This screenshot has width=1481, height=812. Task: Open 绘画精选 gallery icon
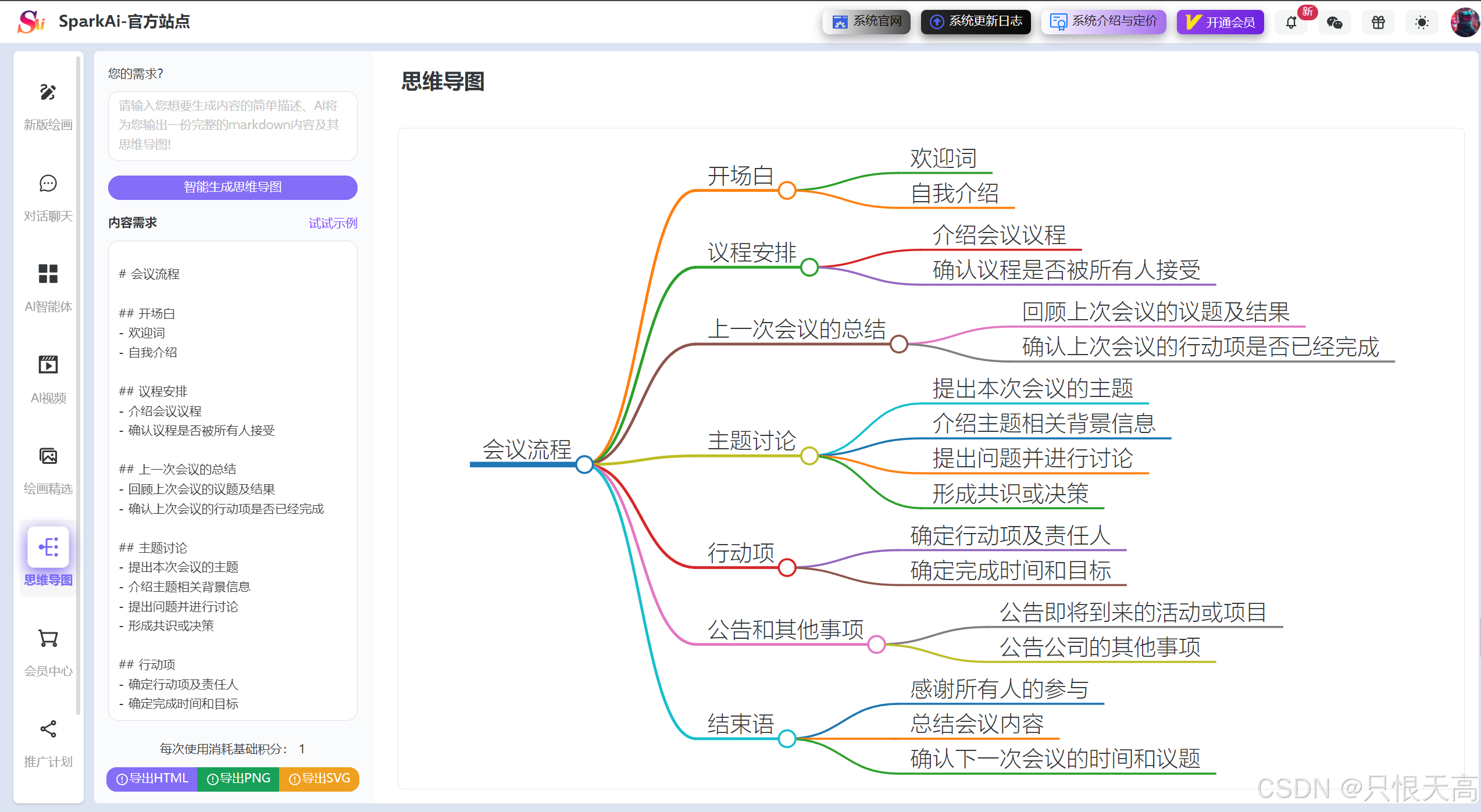coord(48,456)
